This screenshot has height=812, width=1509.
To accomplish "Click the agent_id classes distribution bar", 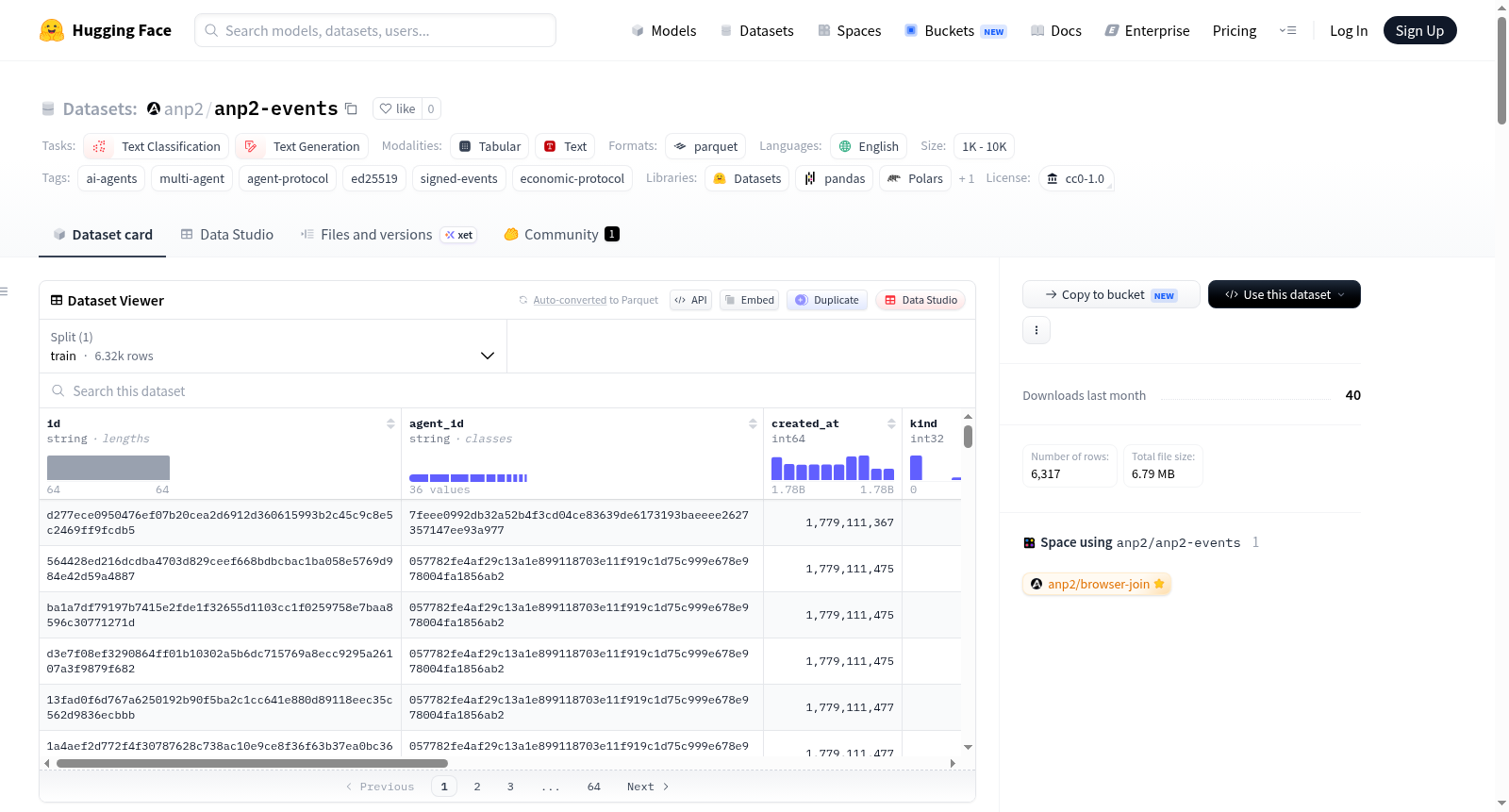I will (x=468, y=478).
